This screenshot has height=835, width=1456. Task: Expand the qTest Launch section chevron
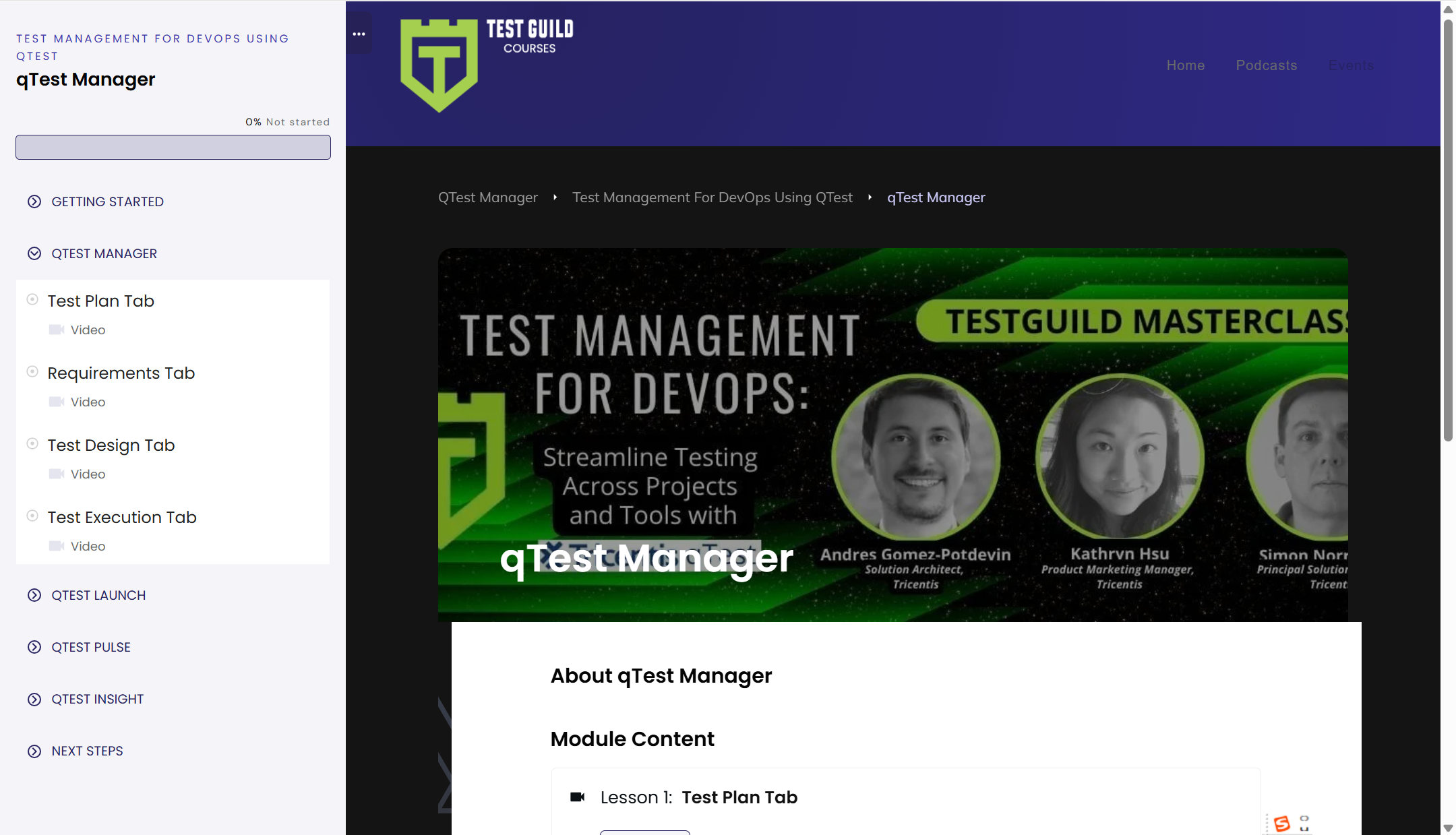[x=34, y=595]
